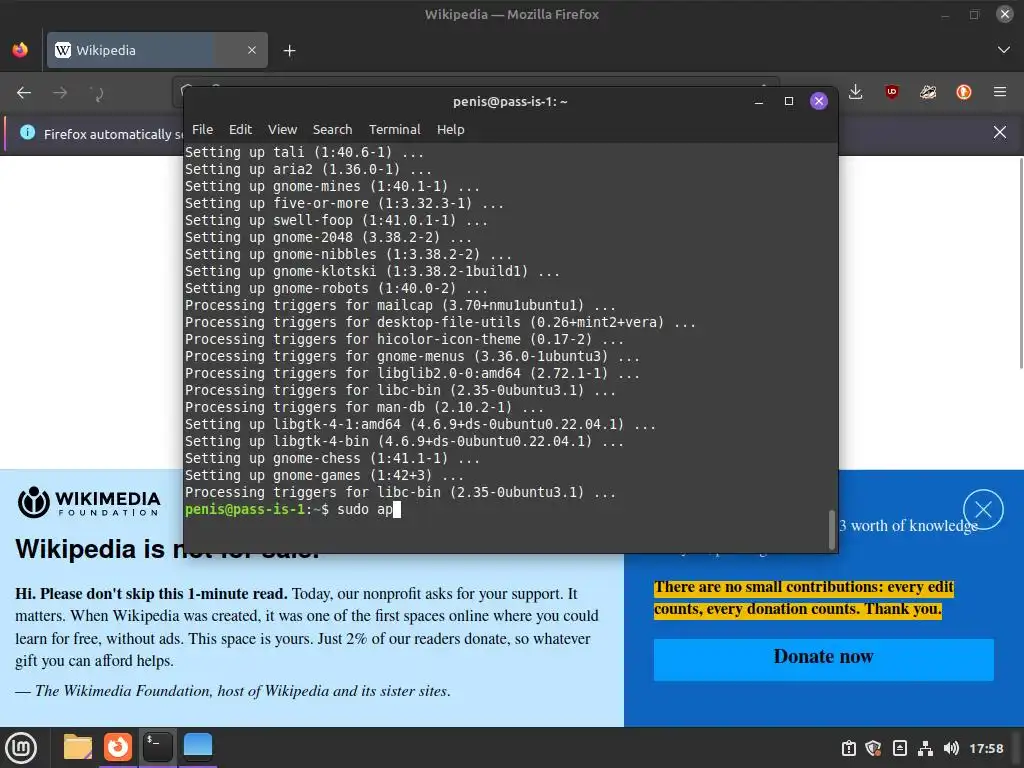This screenshot has width=1024, height=768.
Task: Open a new Firefox tab
Action: point(289,51)
